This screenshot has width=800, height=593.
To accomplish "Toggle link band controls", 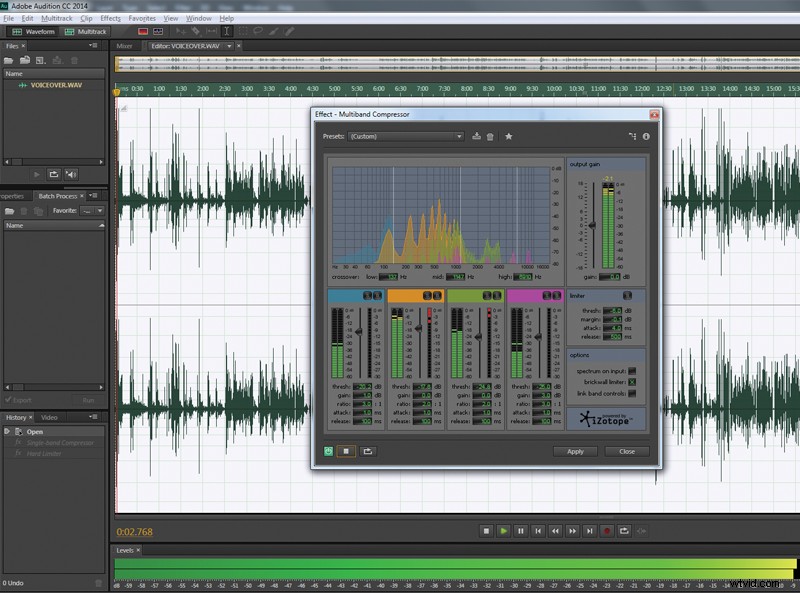I will (x=633, y=392).
